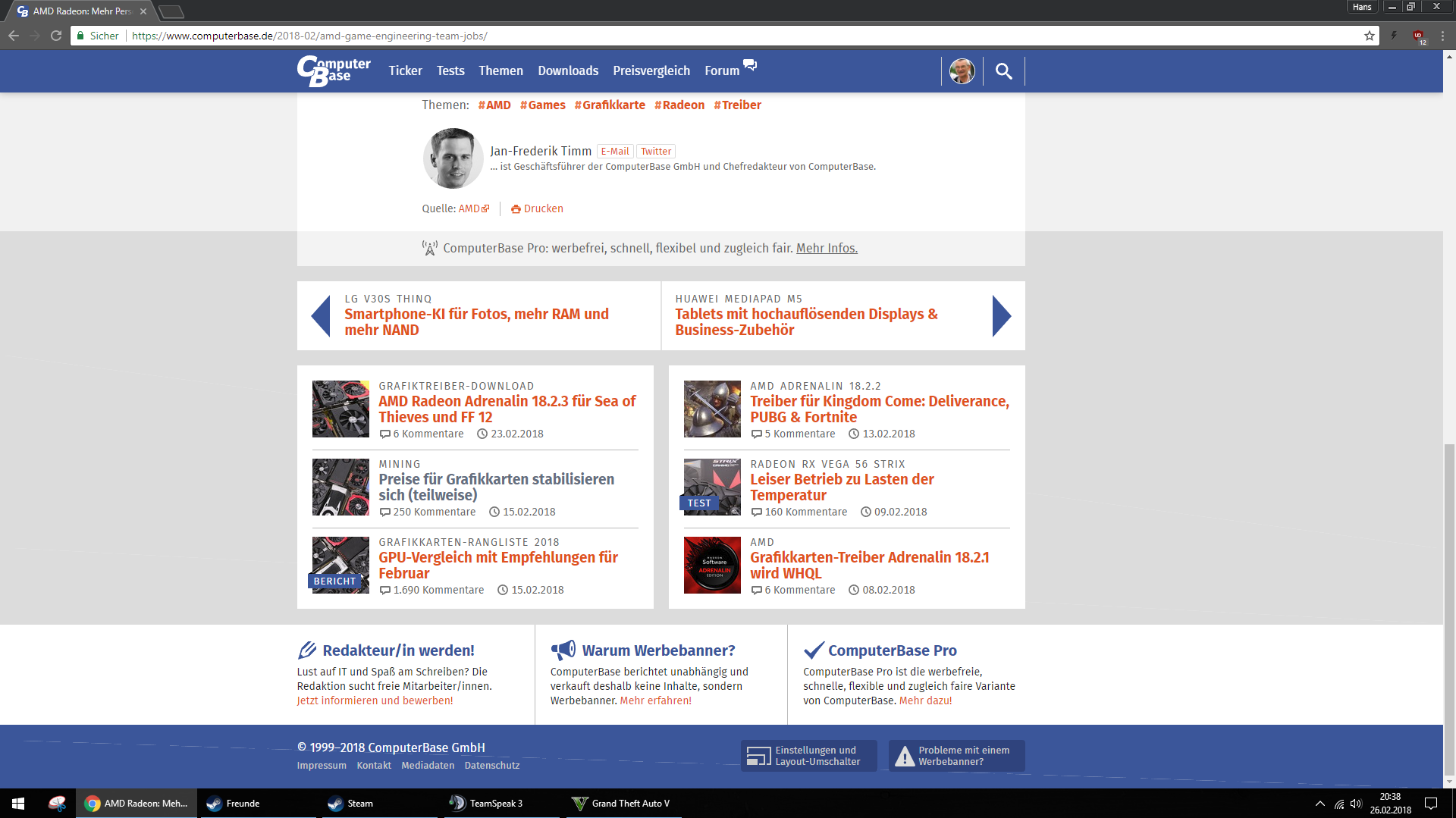Click the ComputerBase logo
The width and height of the screenshot is (1456, 818).
click(334, 71)
